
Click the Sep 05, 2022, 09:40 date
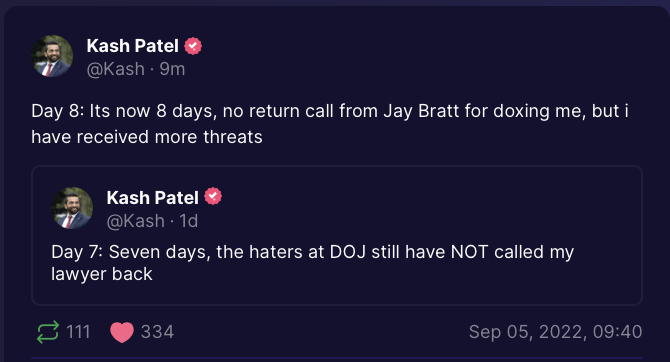[555, 332]
